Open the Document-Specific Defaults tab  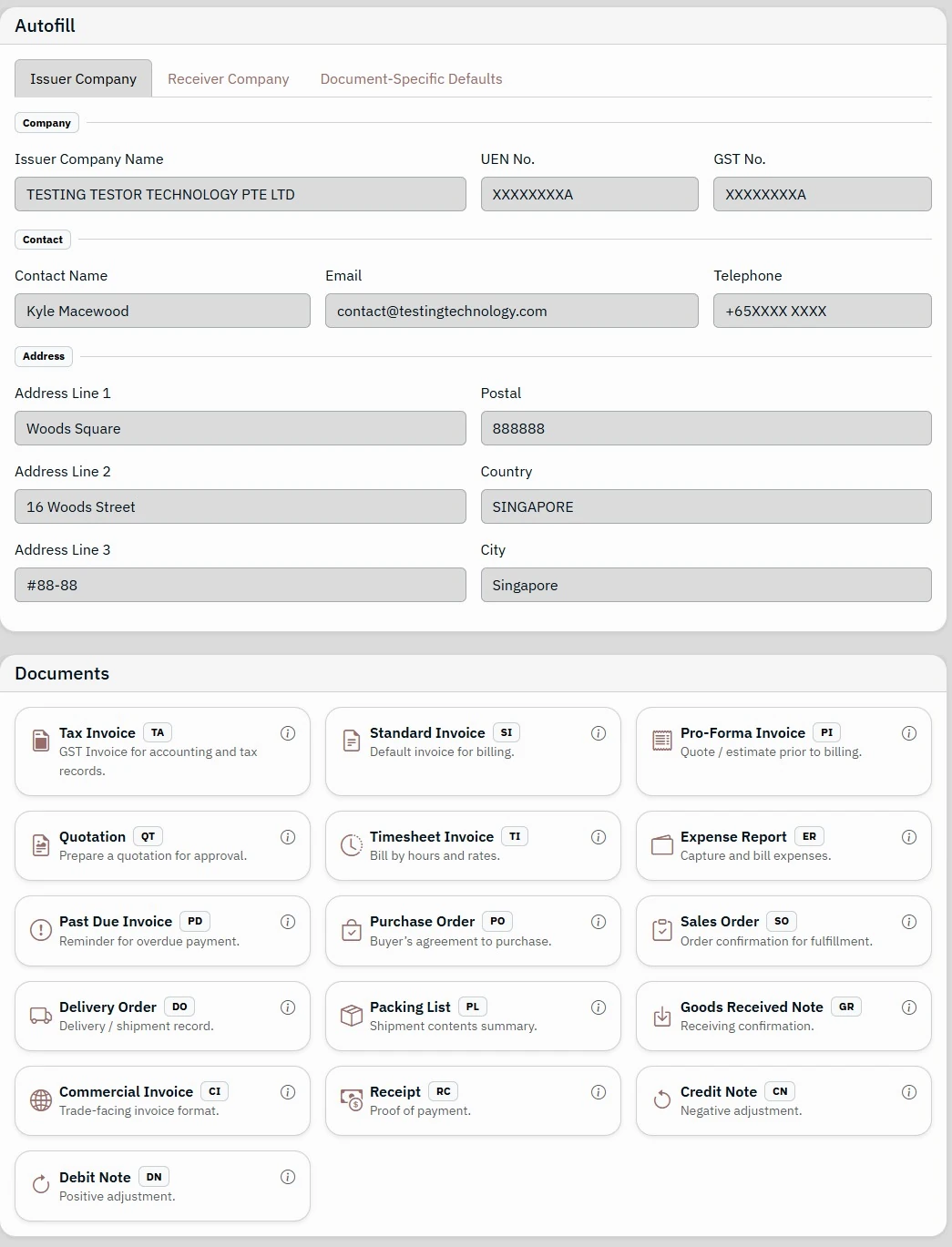411,79
